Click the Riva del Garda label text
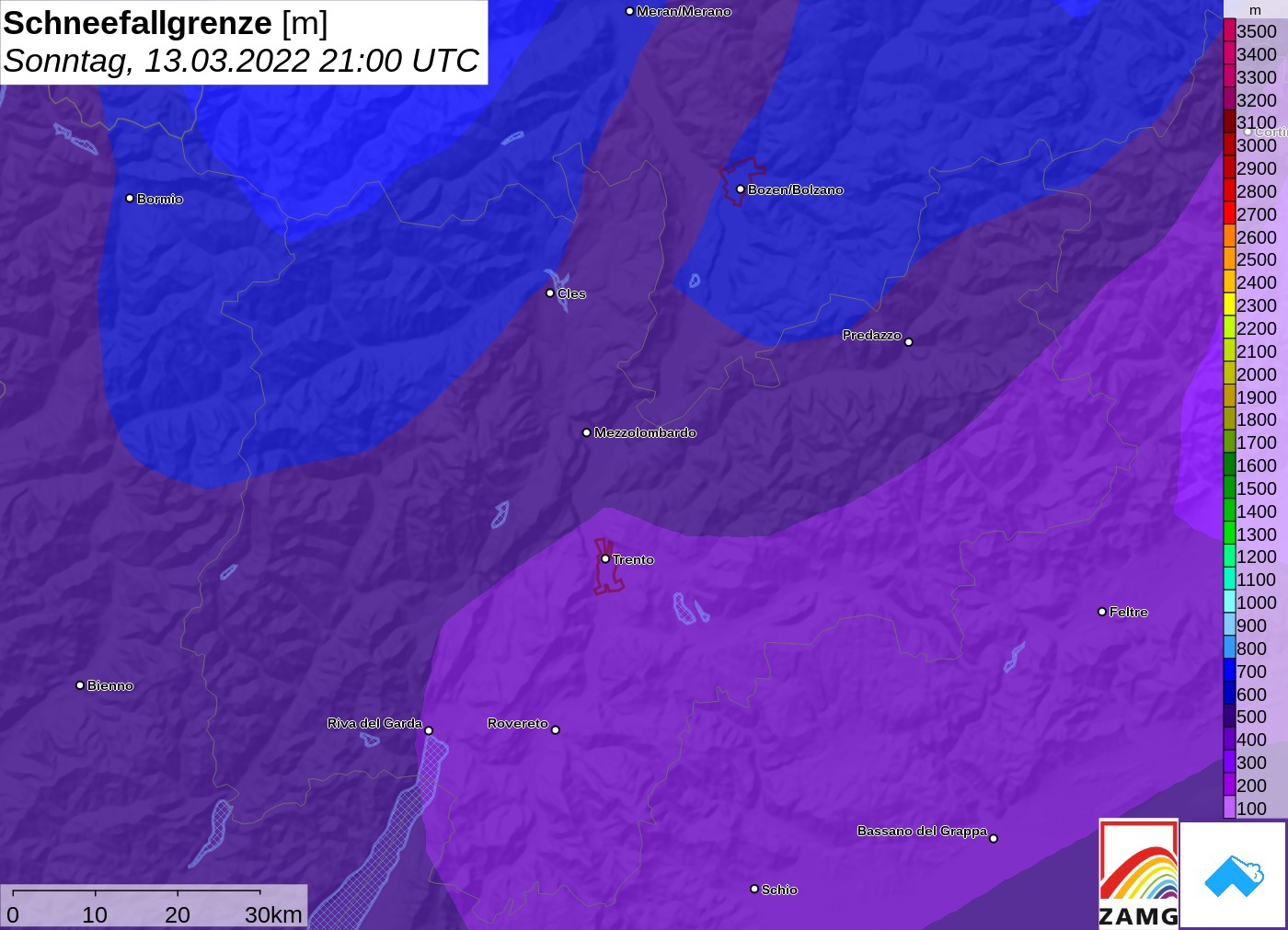Screen dimensions: 1288x930 [374, 723]
